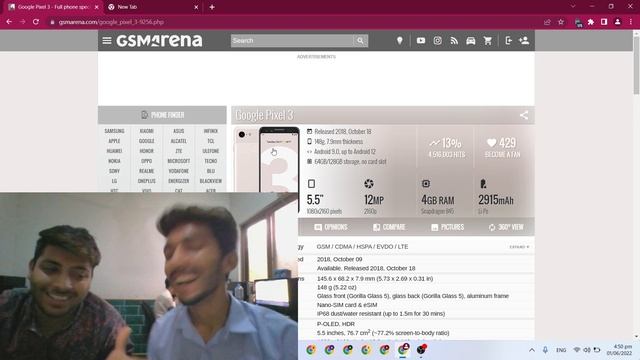
Task: Click the sign up person-plus icon
Action: tap(524, 40)
